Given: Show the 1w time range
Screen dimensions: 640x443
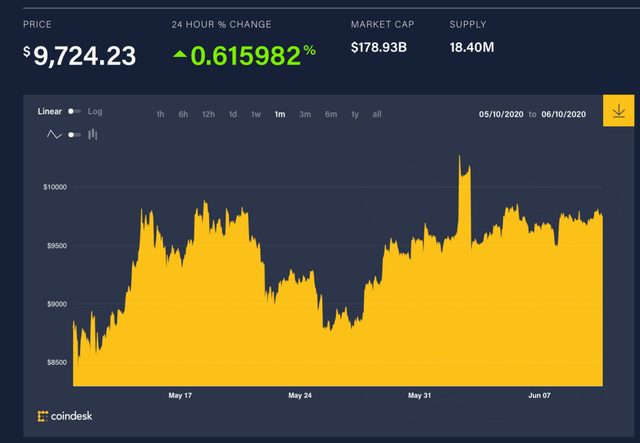Looking at the screenshot, I should point(256,114).
